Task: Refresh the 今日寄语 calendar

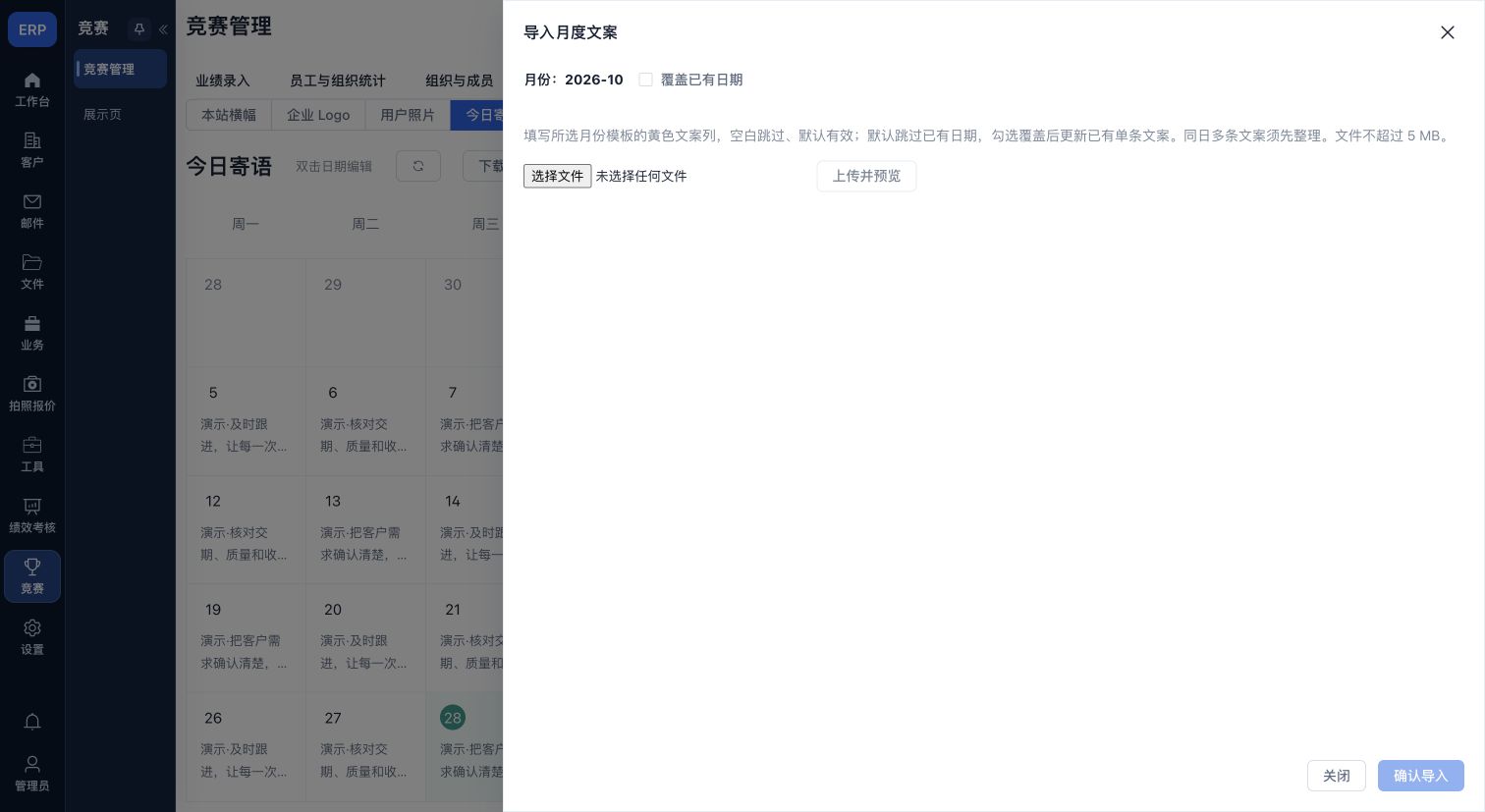Action: click(x=418, y=166)
